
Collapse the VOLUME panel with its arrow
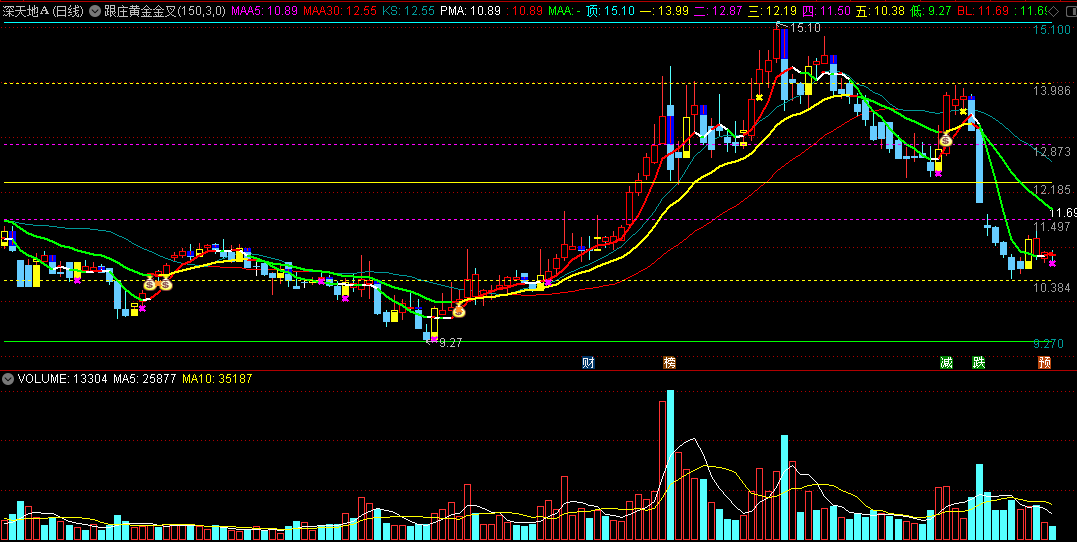coord(8,379)
